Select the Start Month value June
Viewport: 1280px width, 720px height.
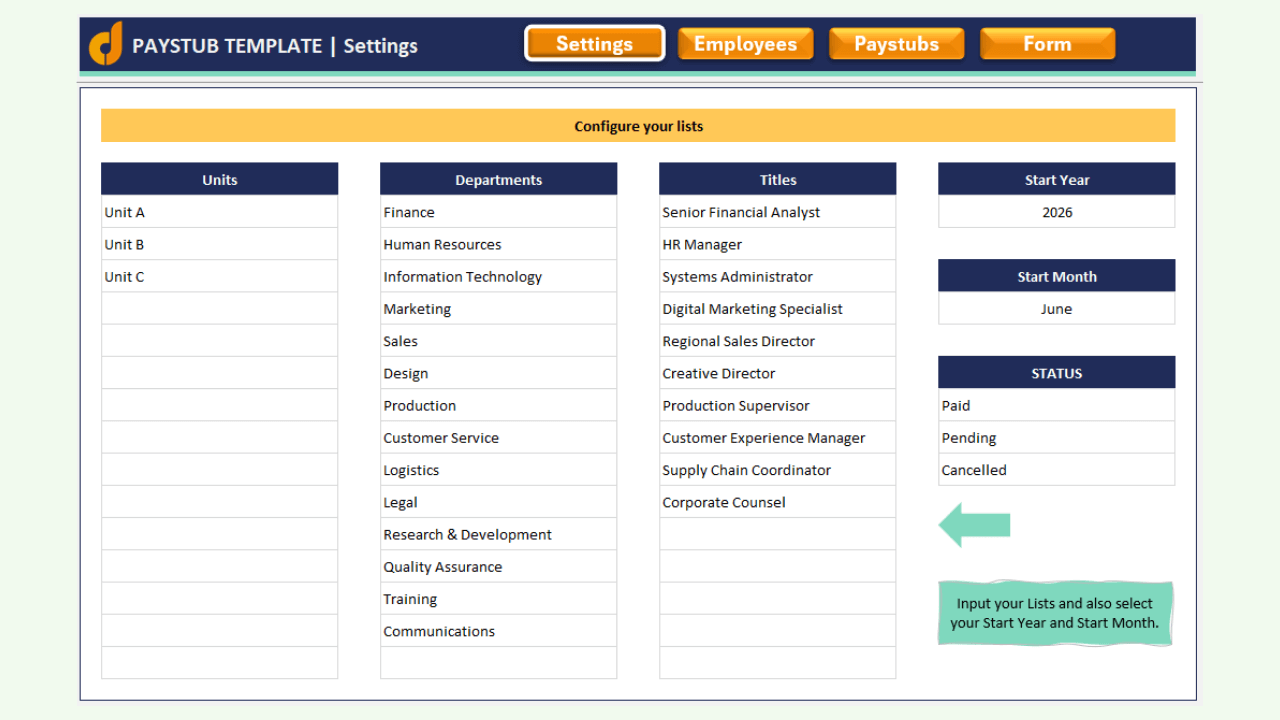[x=1056, y=308]
